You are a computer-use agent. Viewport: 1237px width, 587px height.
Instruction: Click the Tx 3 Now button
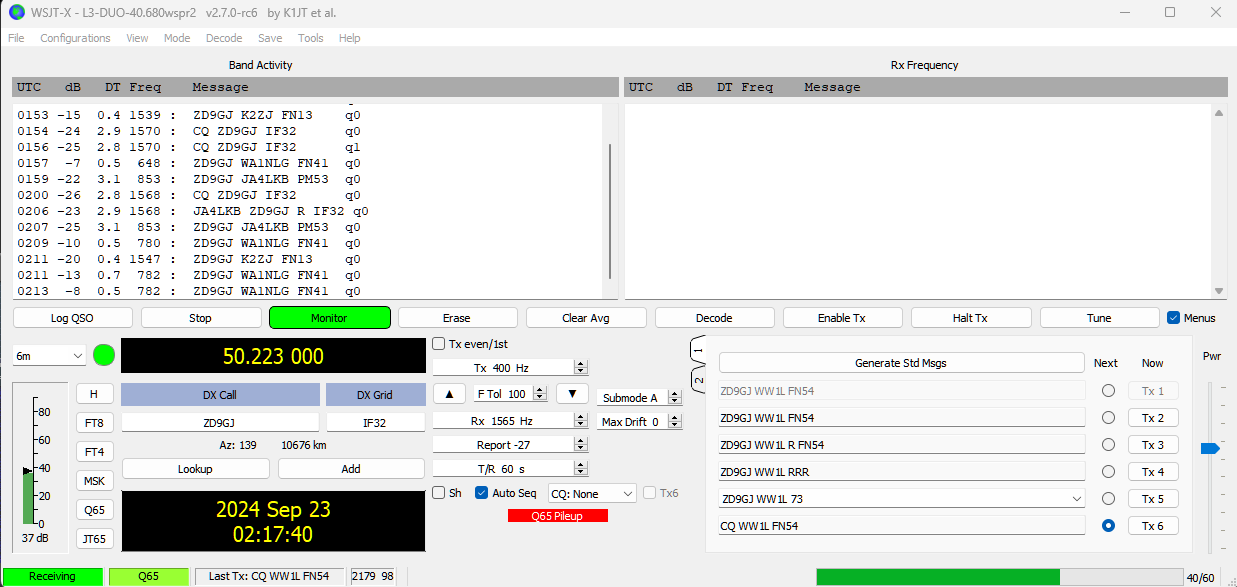point(1153,445)
